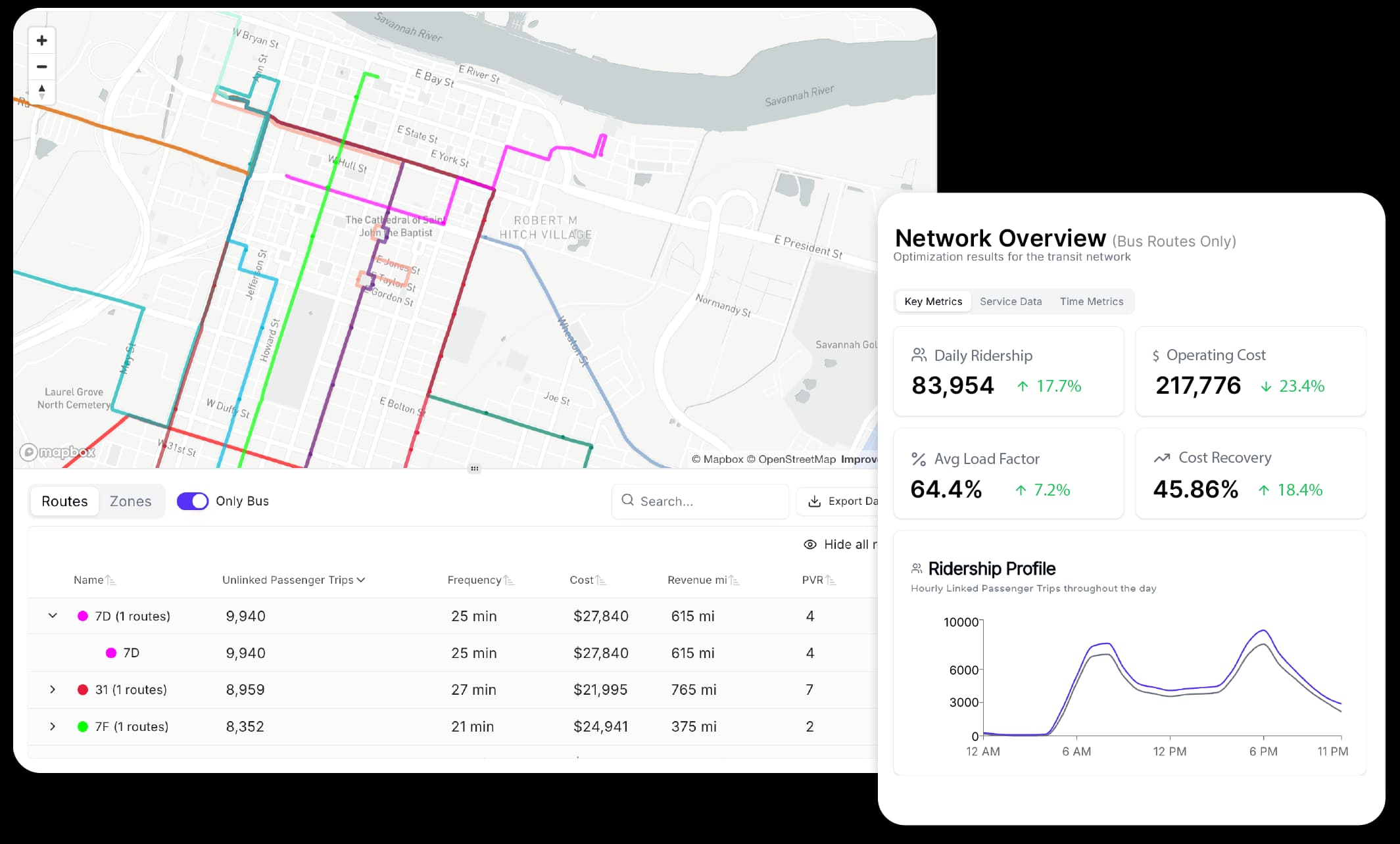This screenshot has height=844, width=1400.
Task: Open the Unlinked Passenger Trips dropdown
Action: (x=360, y=580)
